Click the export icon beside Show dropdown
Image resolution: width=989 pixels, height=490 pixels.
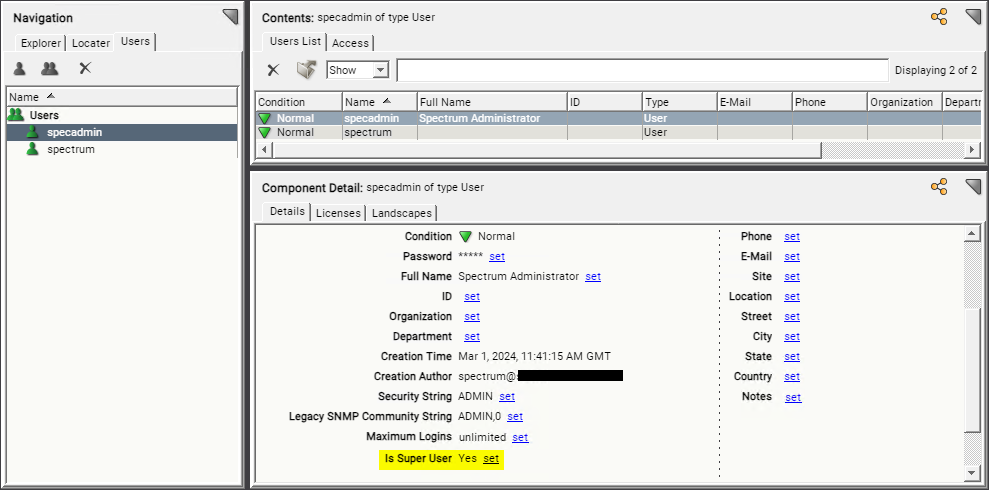coord(306,70)
